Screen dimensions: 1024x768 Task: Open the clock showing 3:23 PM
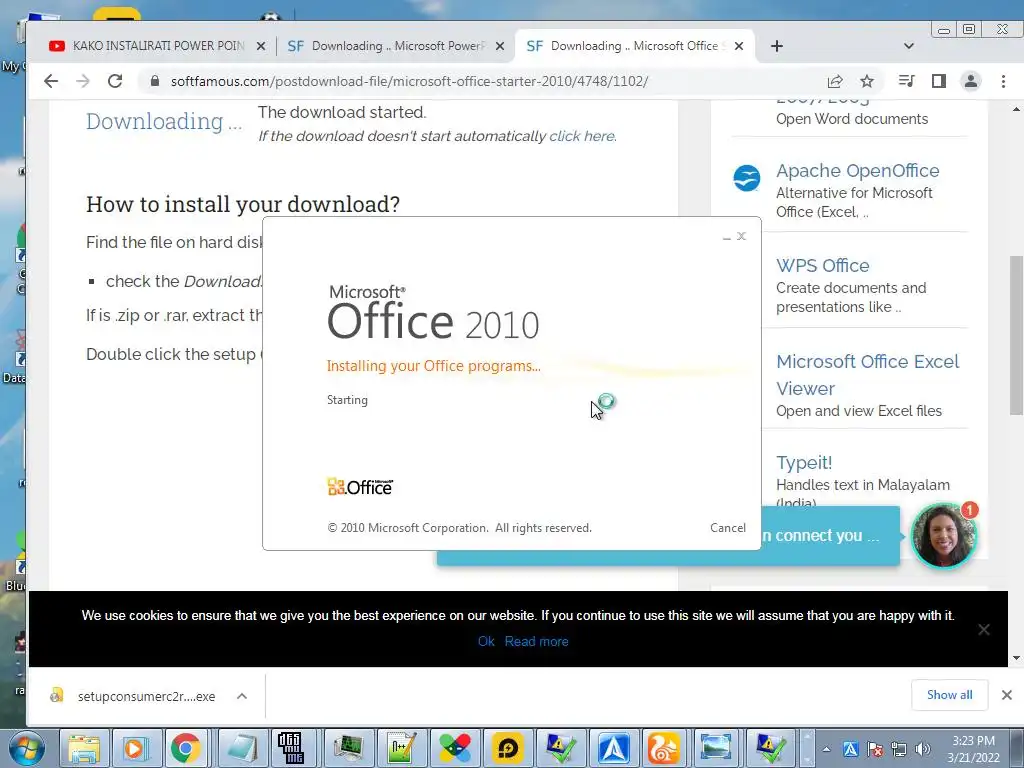[x=973, y=748]
